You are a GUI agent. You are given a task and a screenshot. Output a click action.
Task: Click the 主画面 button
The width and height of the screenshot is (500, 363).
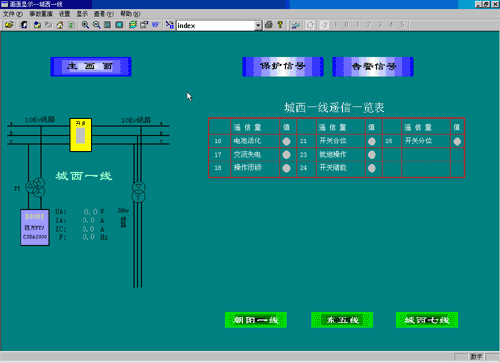[91, 67]
